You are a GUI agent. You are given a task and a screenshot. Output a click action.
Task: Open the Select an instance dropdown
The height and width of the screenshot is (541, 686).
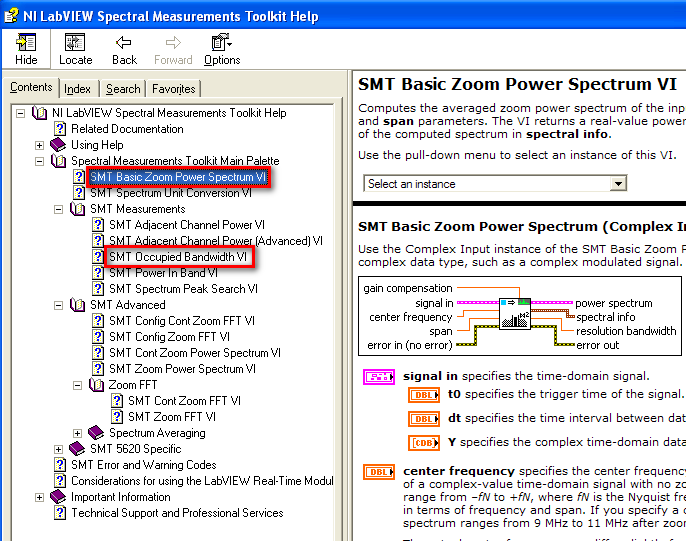pos(618,184)
